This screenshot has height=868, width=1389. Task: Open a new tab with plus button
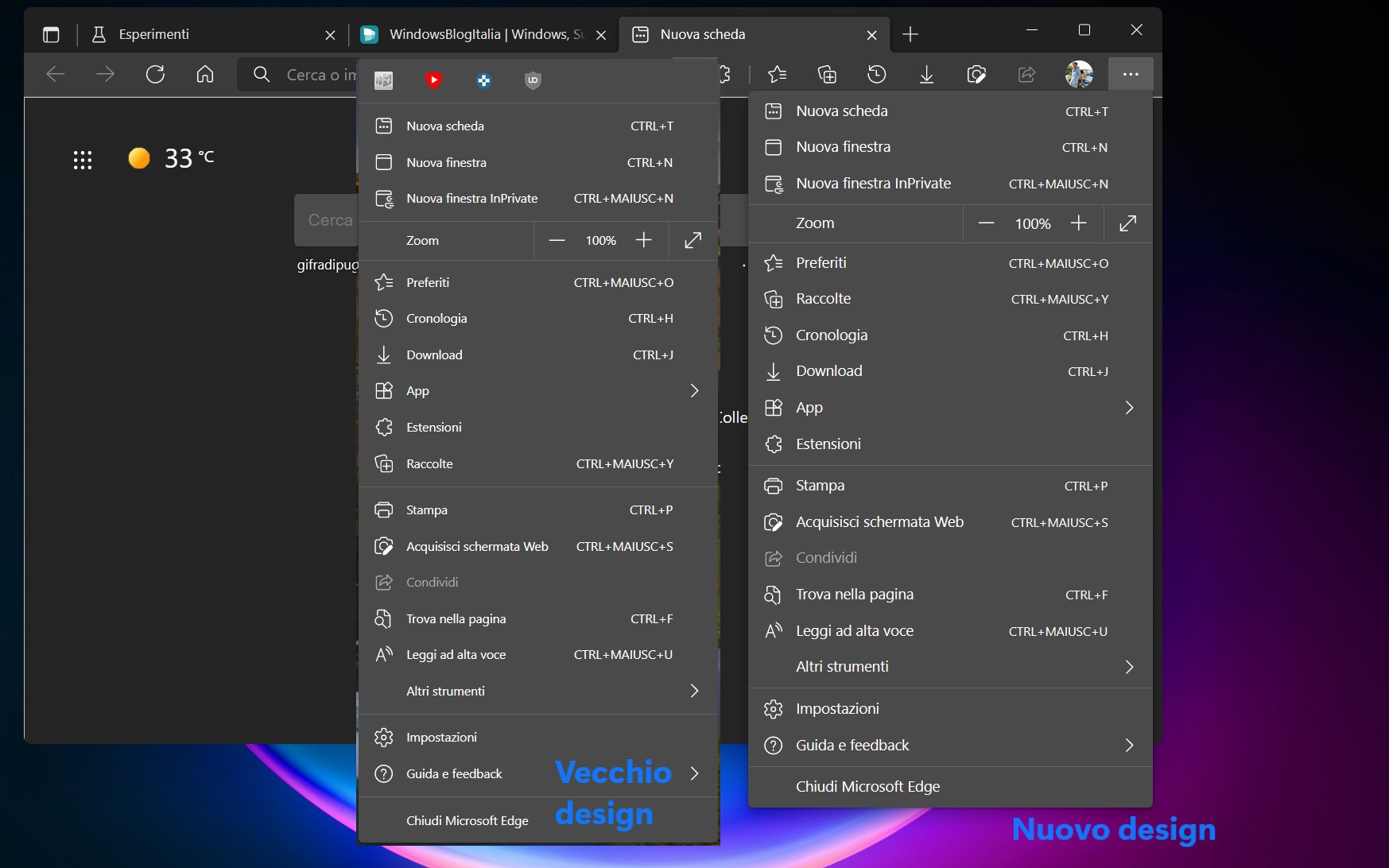[x=910, y=34]
